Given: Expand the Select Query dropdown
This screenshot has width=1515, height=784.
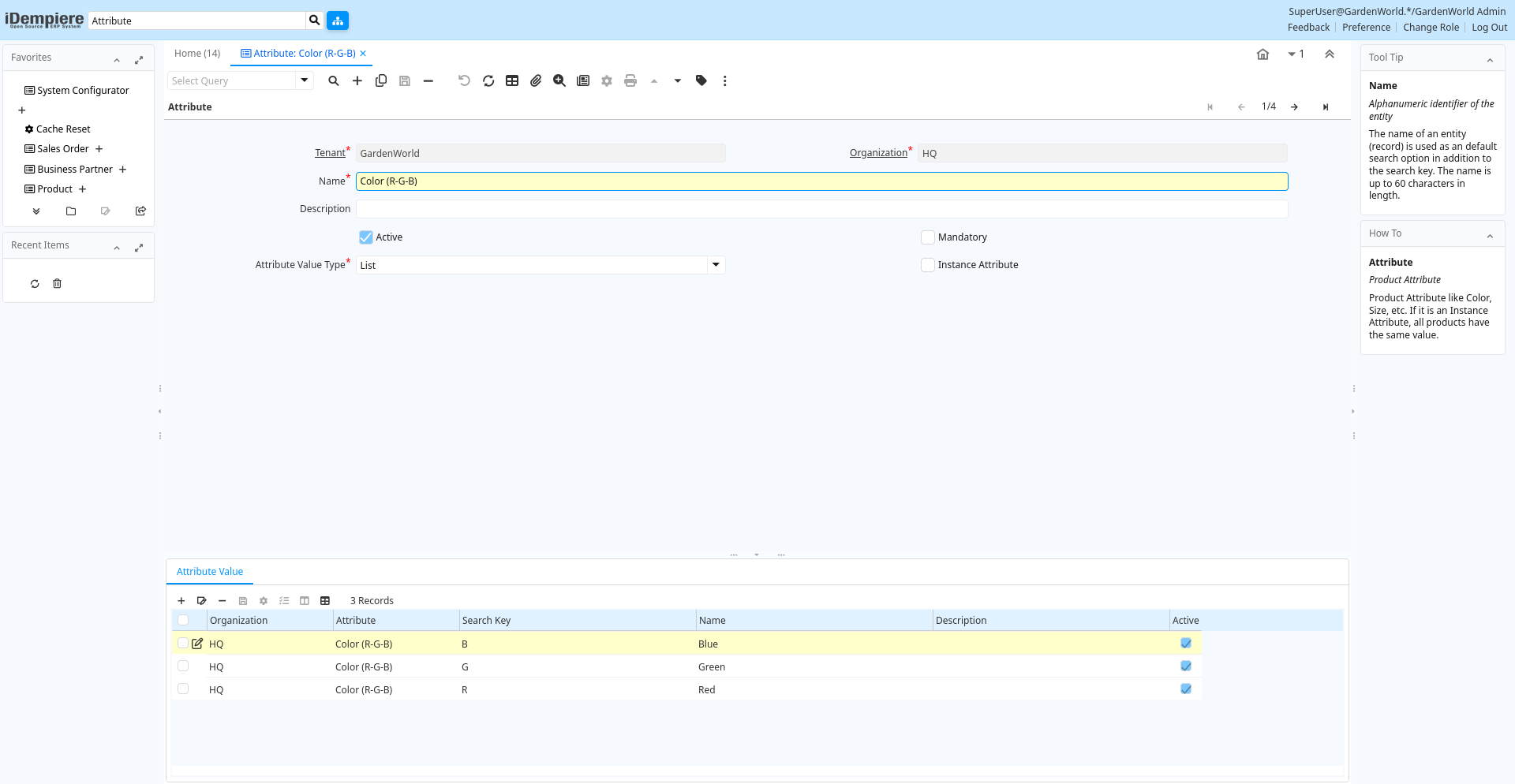Looking at the screenshot, I should pyautogui.click(x=305, y=80).
